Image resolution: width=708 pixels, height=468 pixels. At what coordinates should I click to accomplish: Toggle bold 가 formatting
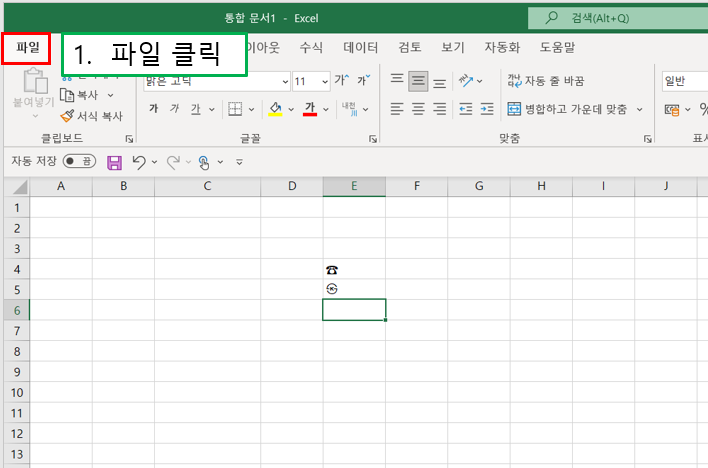[x=154, y=108]
